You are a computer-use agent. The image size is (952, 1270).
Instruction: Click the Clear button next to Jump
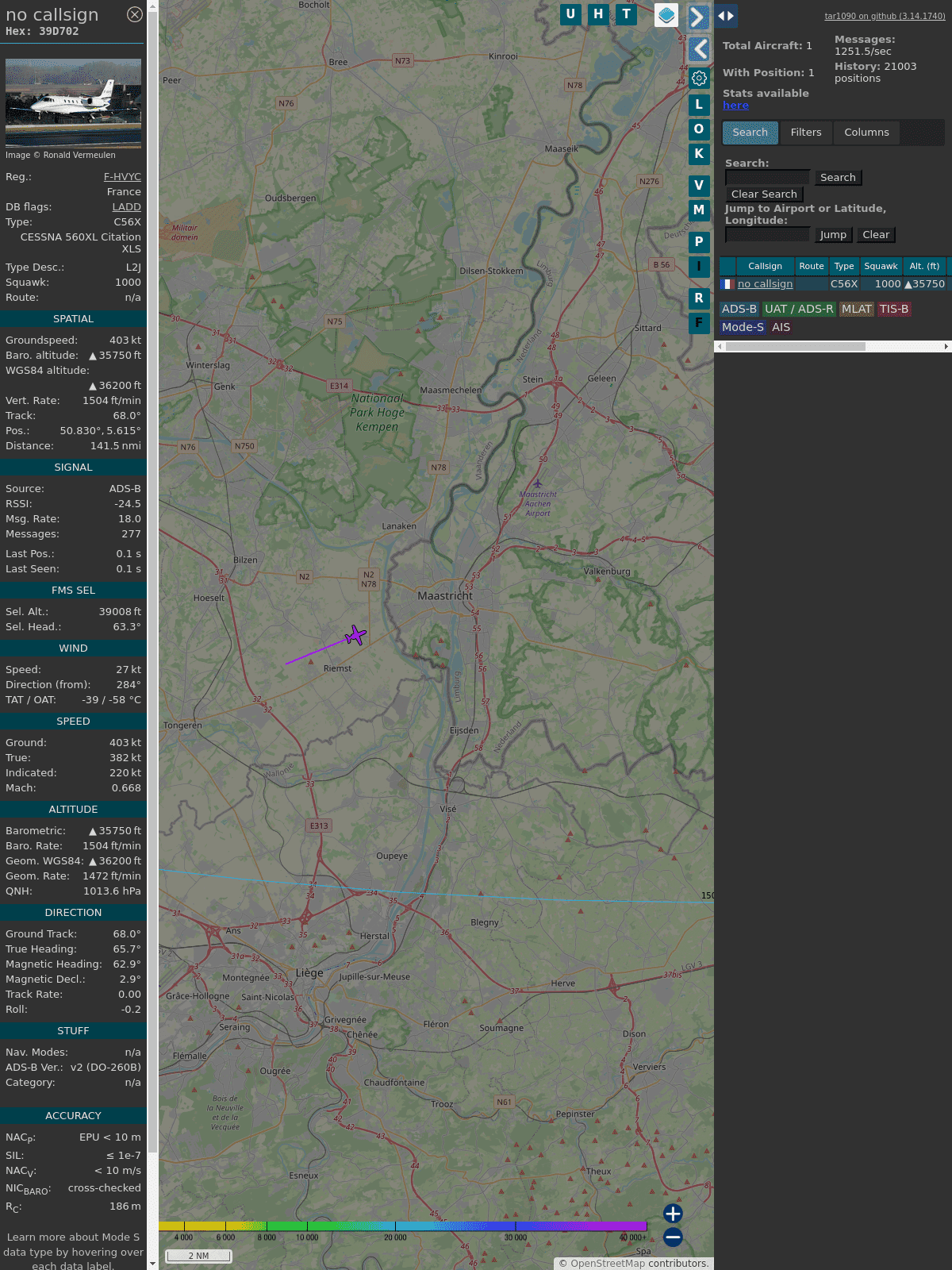tap(876, 235)
